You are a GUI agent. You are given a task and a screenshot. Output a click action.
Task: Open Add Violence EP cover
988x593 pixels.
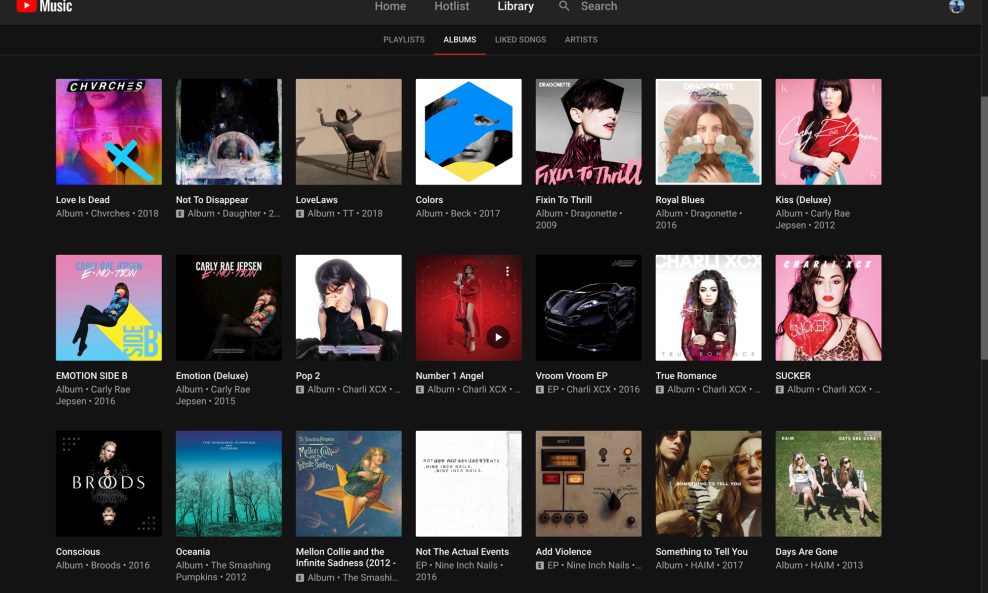(589, 483)
